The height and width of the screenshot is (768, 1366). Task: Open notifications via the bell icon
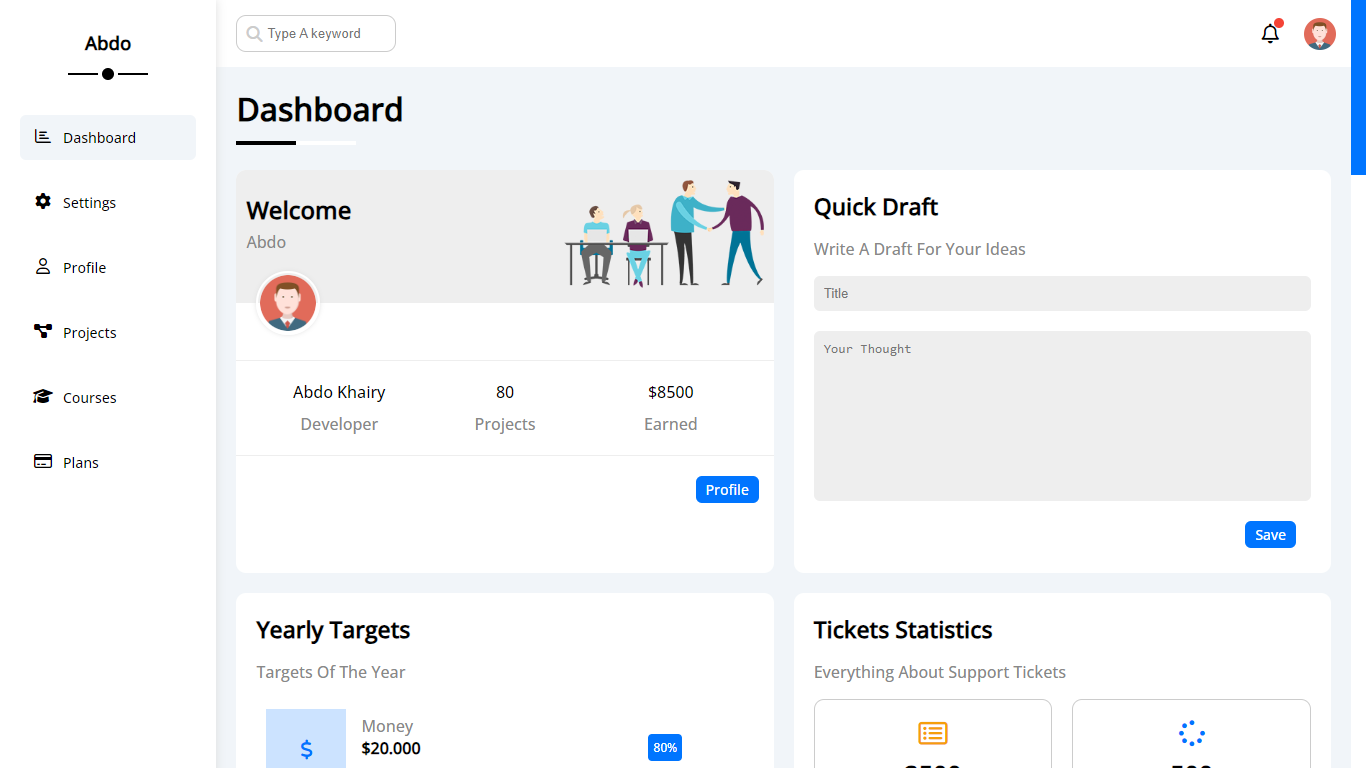(1269, 34)
